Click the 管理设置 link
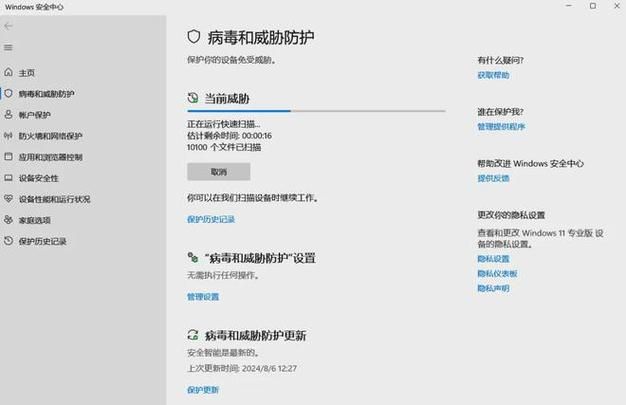Screen dimensions: 626x405 [x=203, y=297]
